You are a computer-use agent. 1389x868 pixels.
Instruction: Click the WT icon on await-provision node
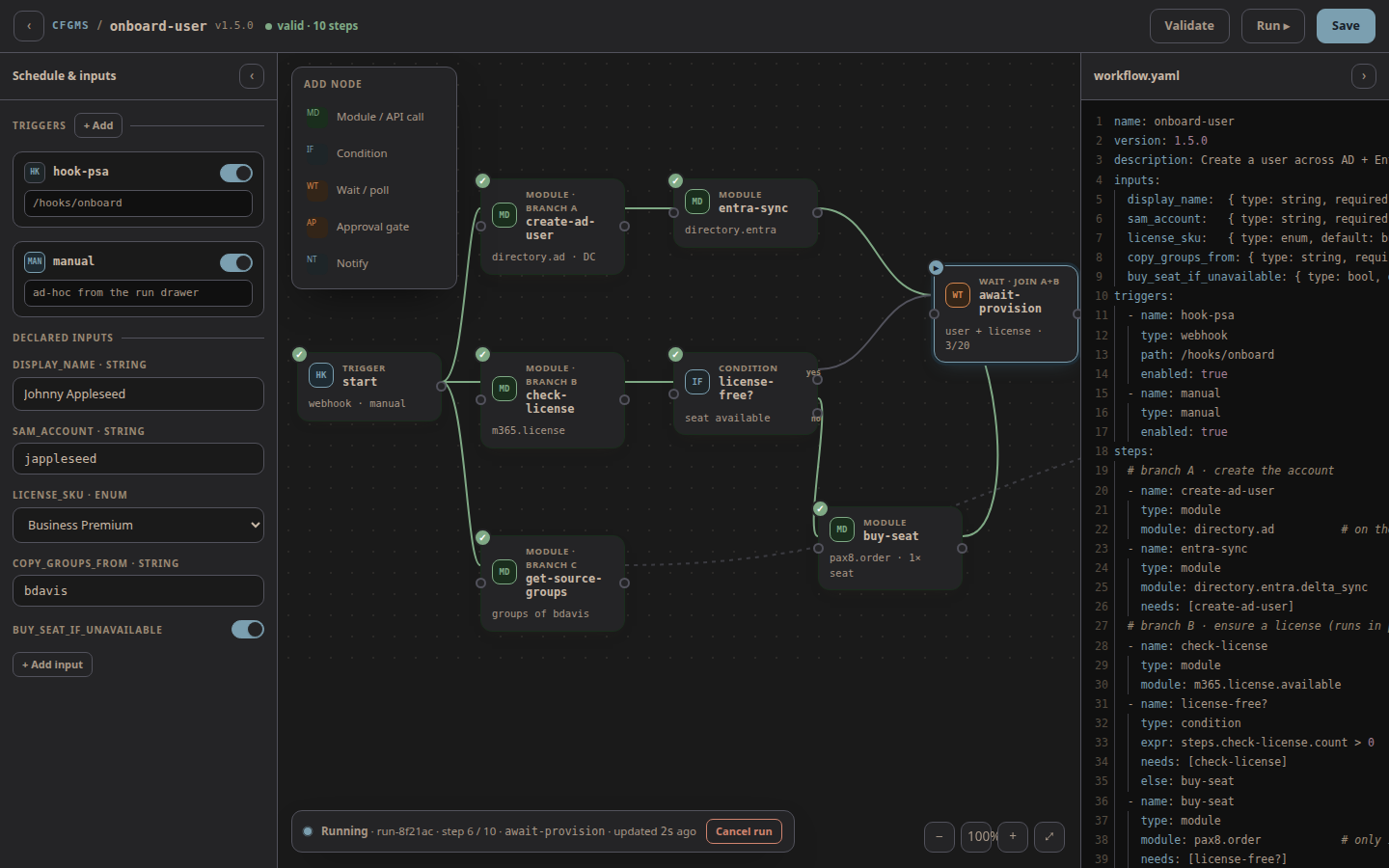point(958,295)
